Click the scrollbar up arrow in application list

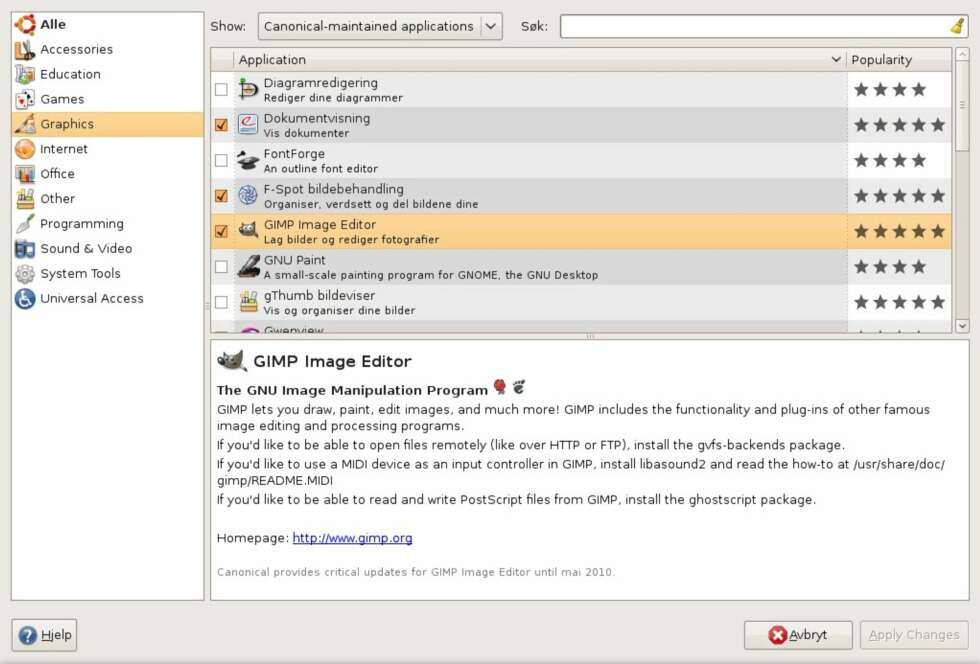[962, 54]
